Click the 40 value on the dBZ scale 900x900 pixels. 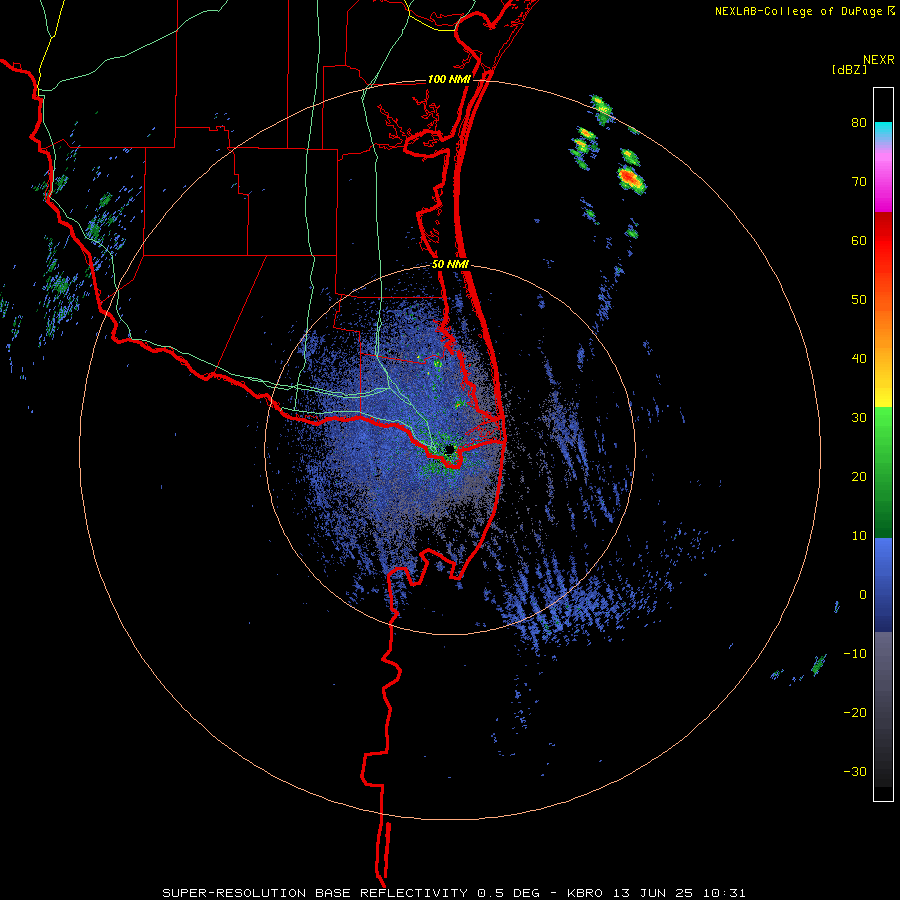pyautogui.click(x=859, y=359)
